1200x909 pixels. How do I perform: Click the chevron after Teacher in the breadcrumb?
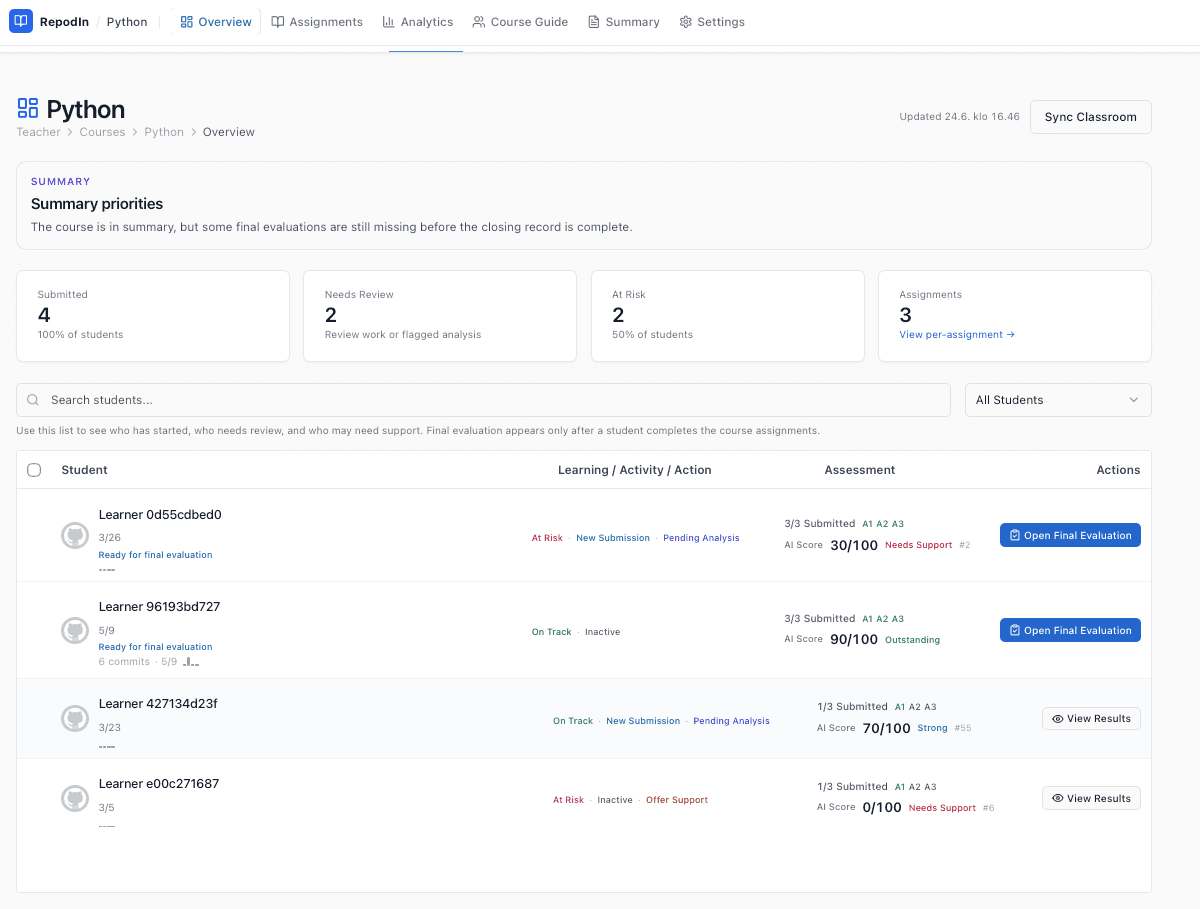pos(70,132)
